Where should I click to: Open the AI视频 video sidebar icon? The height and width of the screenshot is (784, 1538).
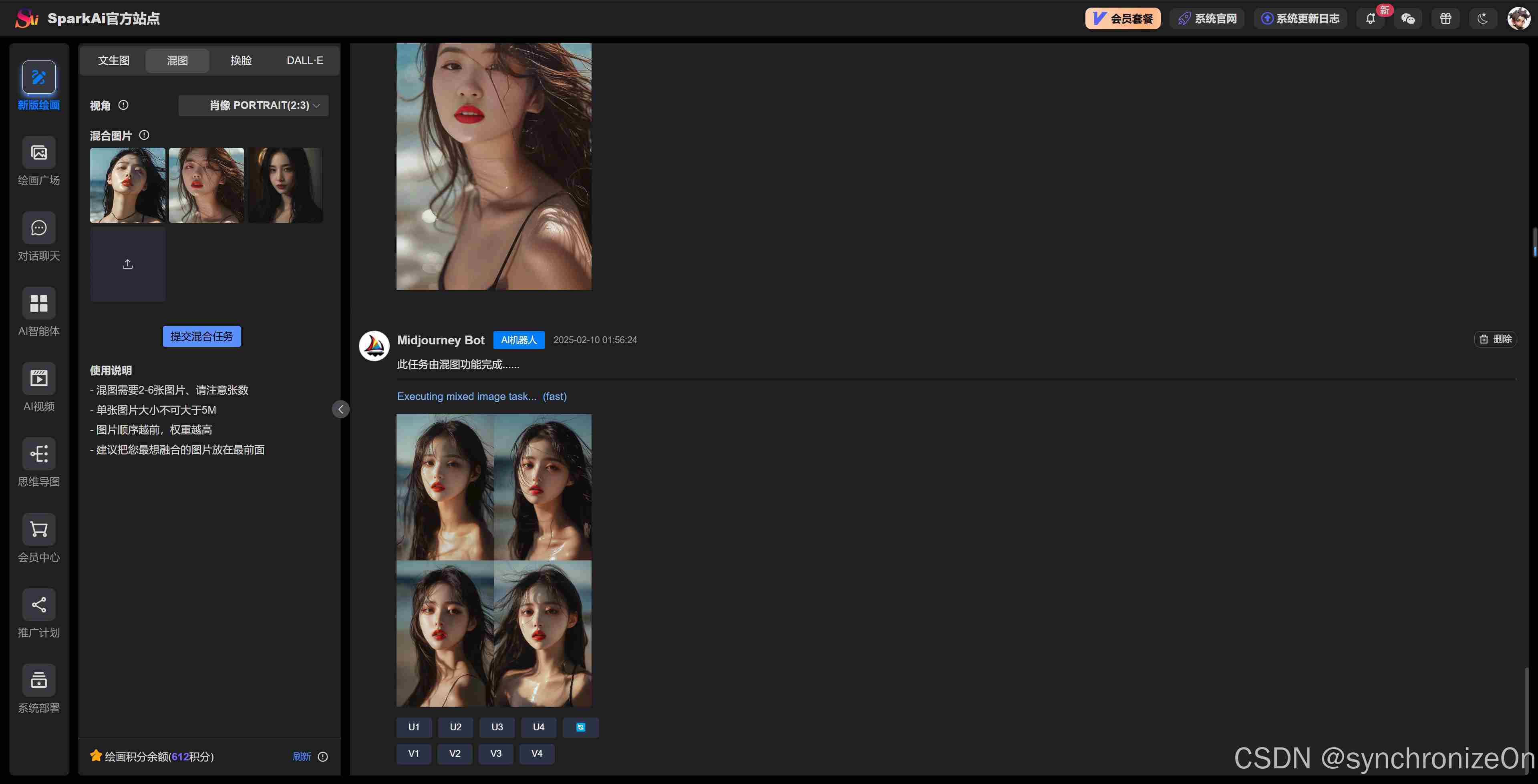click(39, 378)
